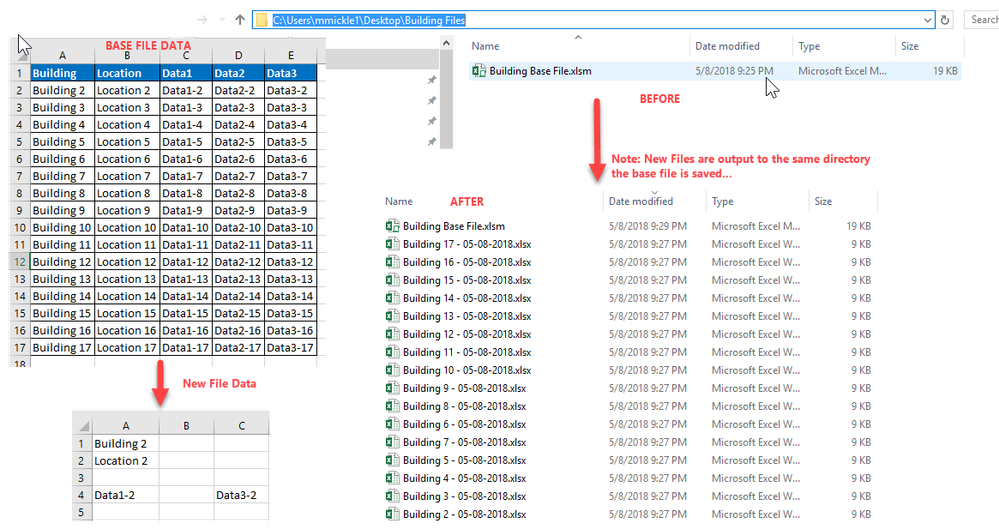Click the Location header cell B1

pos(127,73)
